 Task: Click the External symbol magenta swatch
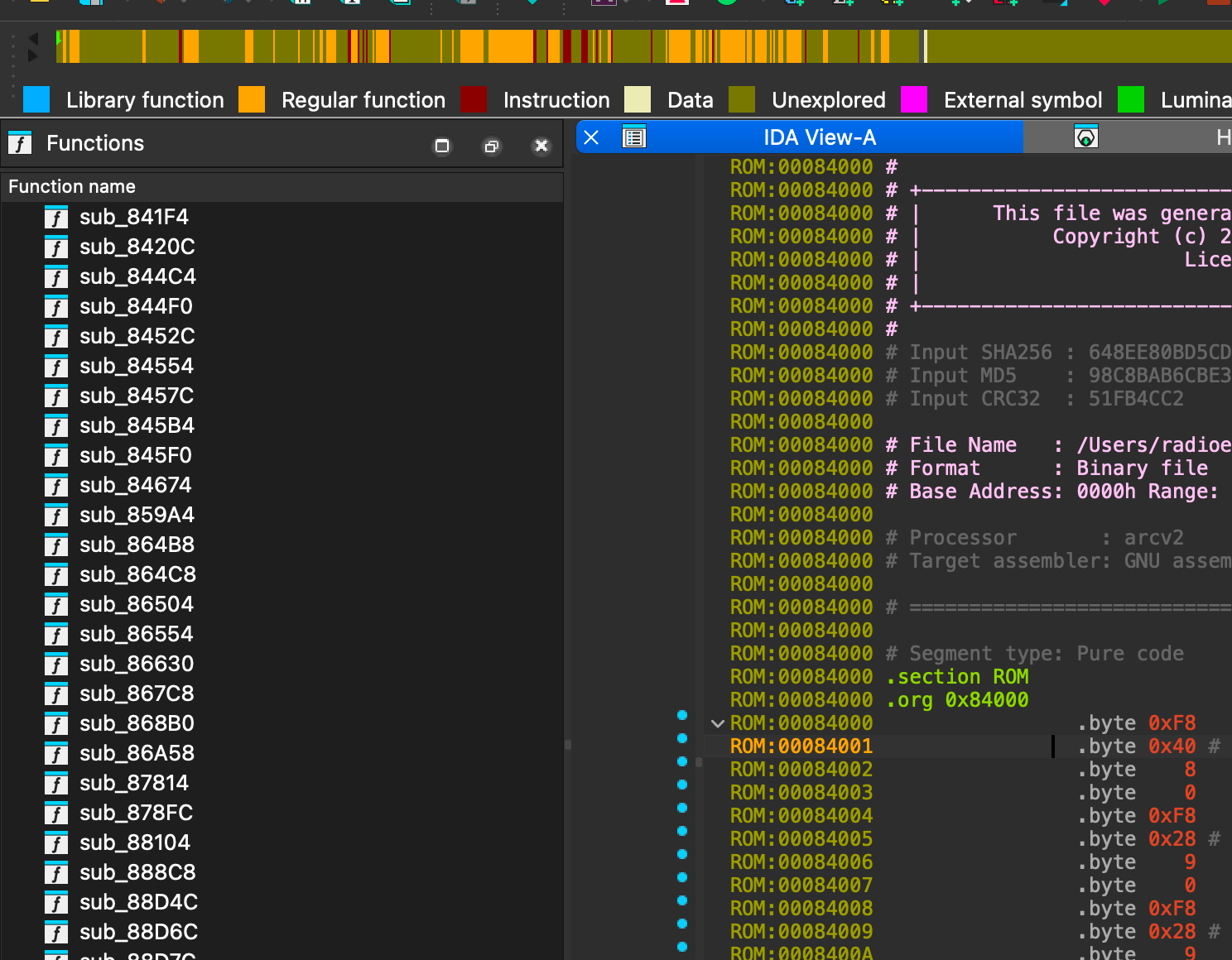(914, 99)
